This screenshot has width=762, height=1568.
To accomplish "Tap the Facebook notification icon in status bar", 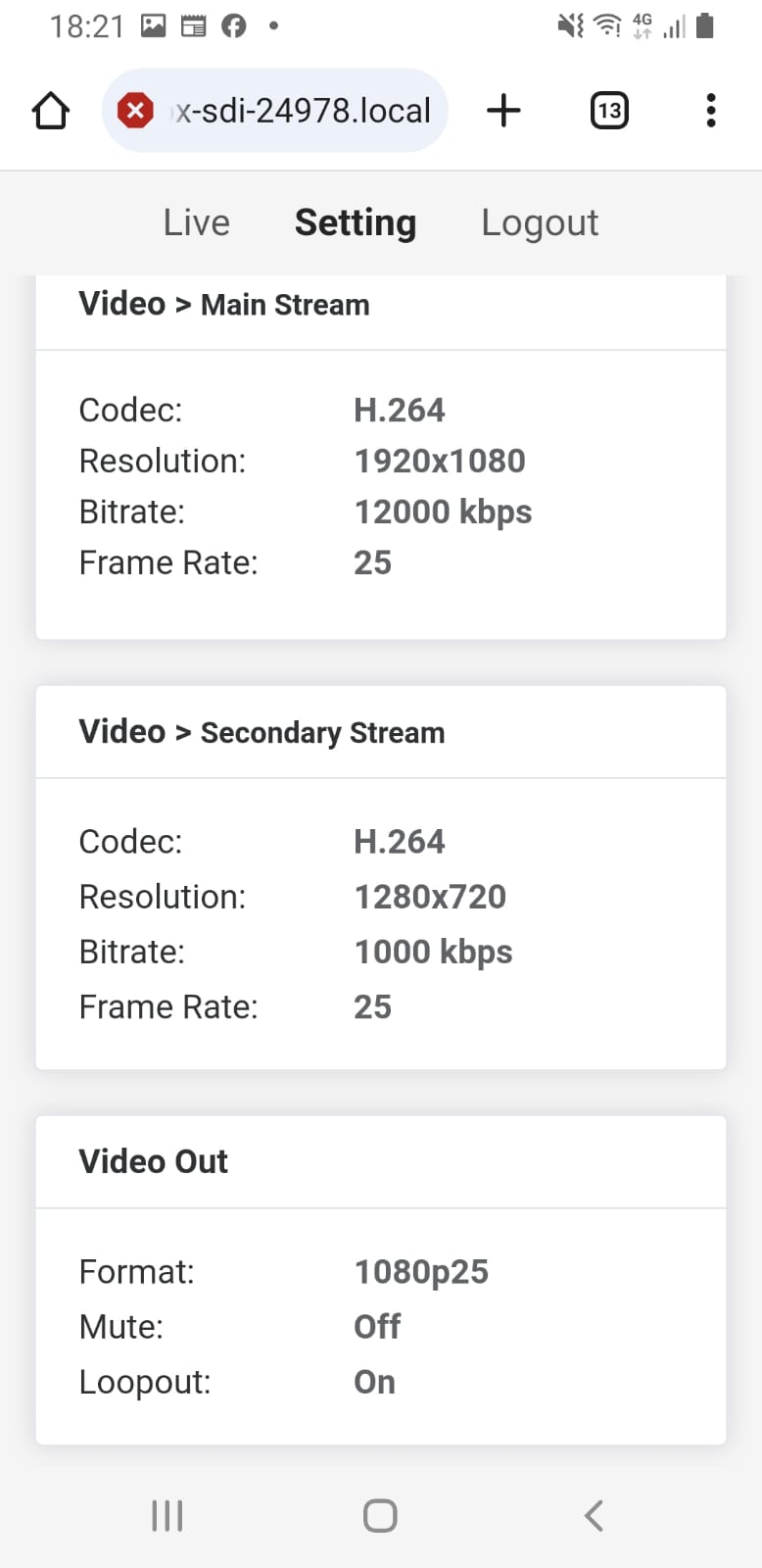I will tap(233, 26).
